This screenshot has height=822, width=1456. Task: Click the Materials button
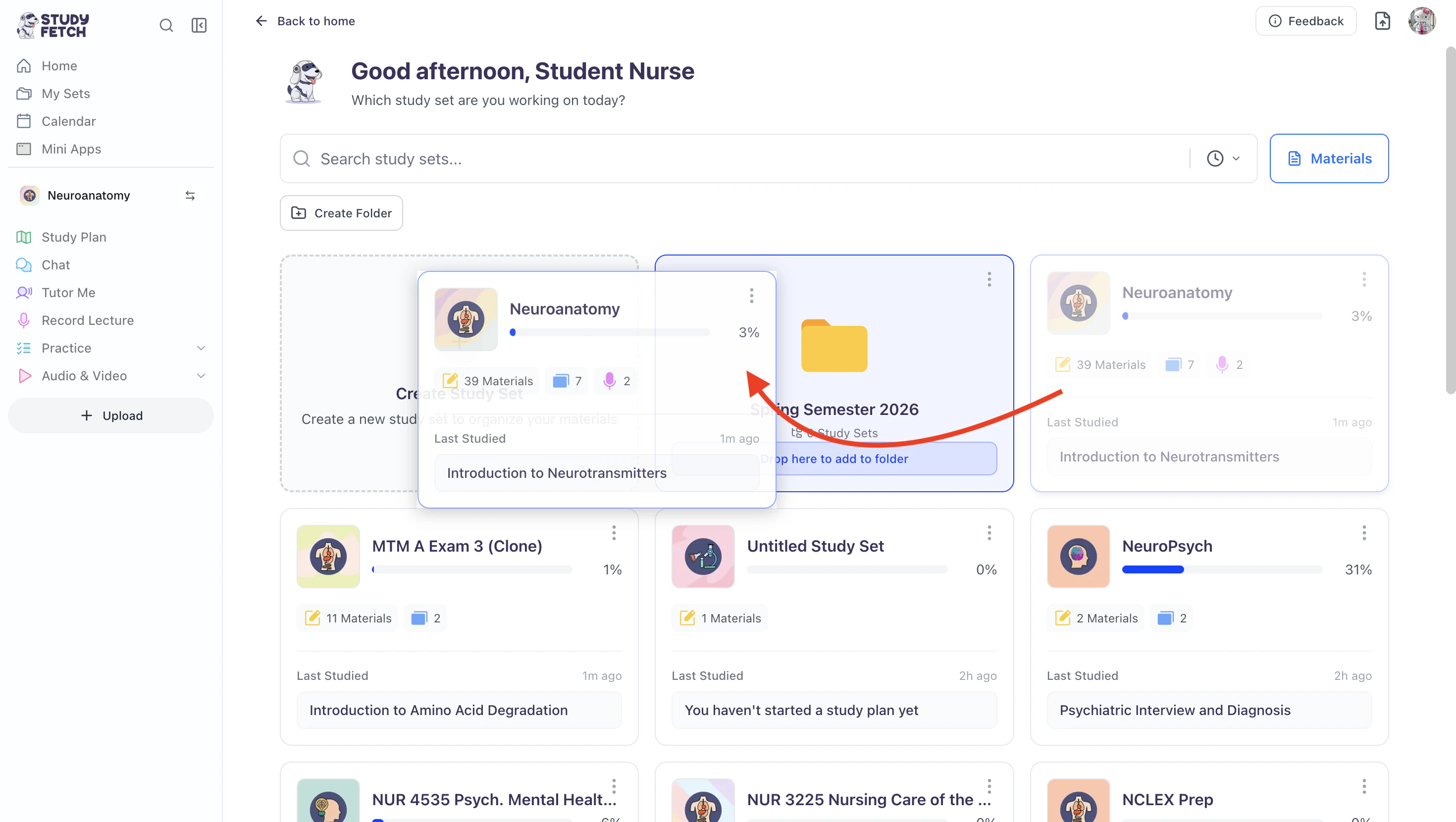[1329, 159]
